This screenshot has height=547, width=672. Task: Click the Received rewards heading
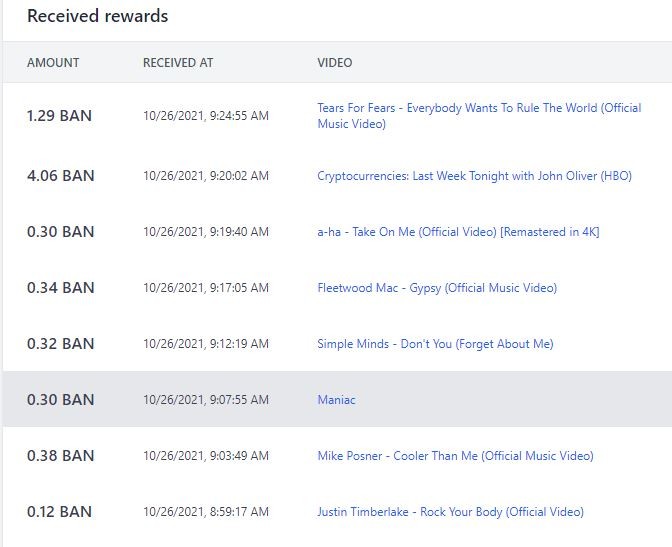[98, 16]
